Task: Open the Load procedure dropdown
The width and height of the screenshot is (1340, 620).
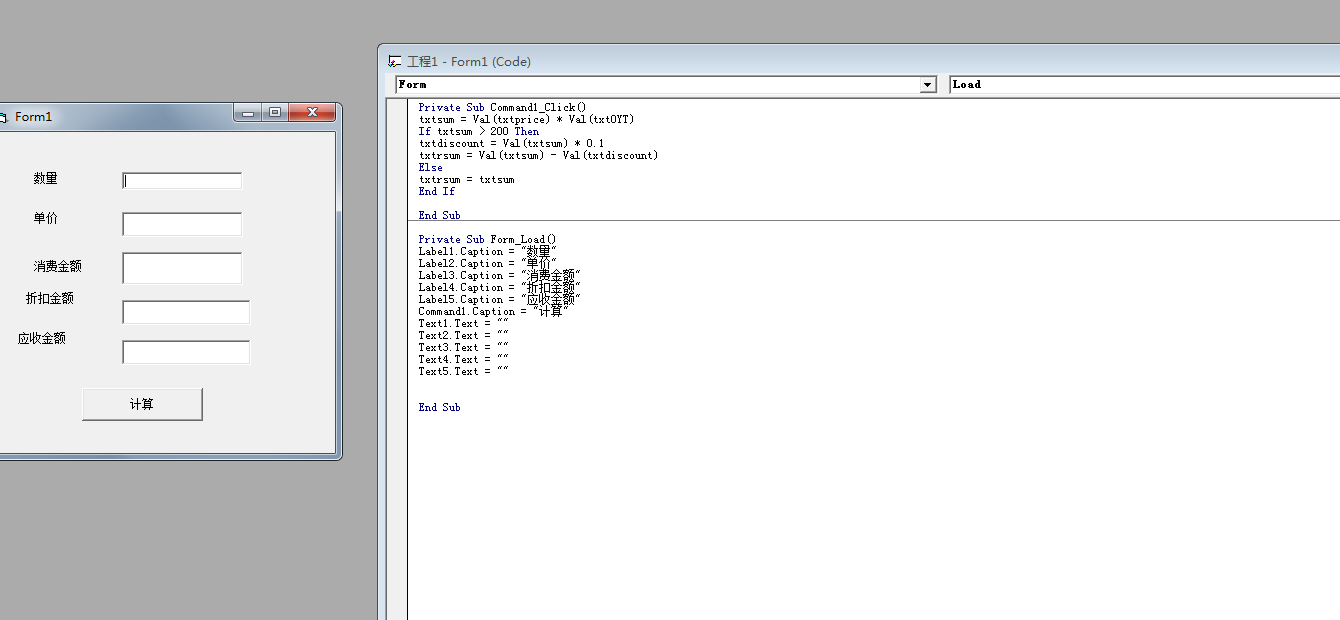Action: [x=1144, y=85]
